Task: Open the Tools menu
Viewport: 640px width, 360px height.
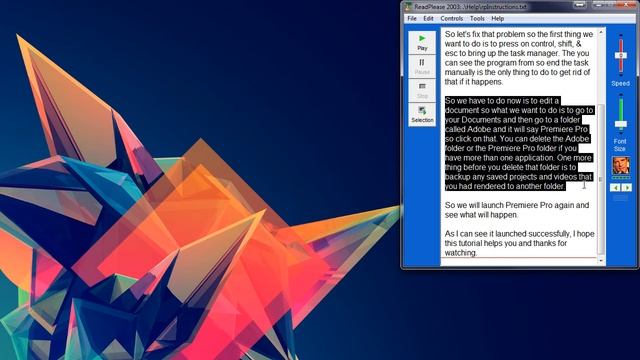Action: click(x=477, y=18)
